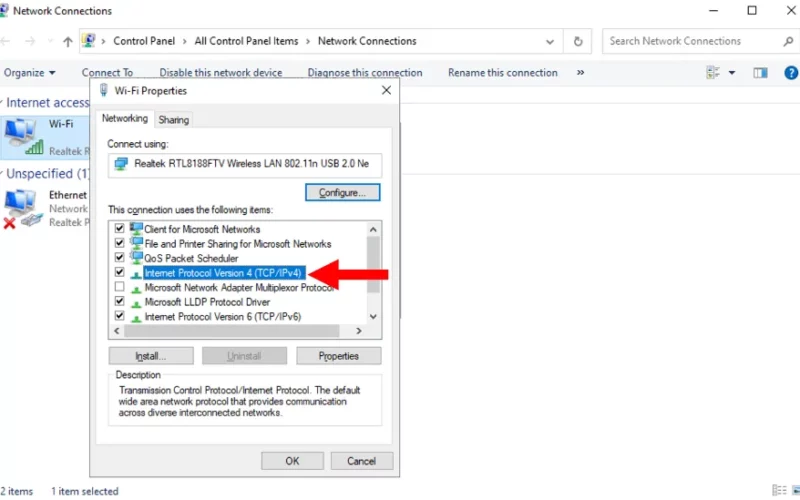Click the Control Panel breadcrumb
Screen dimensions: 800x500
pyautogui.click(x=144, y=41)
